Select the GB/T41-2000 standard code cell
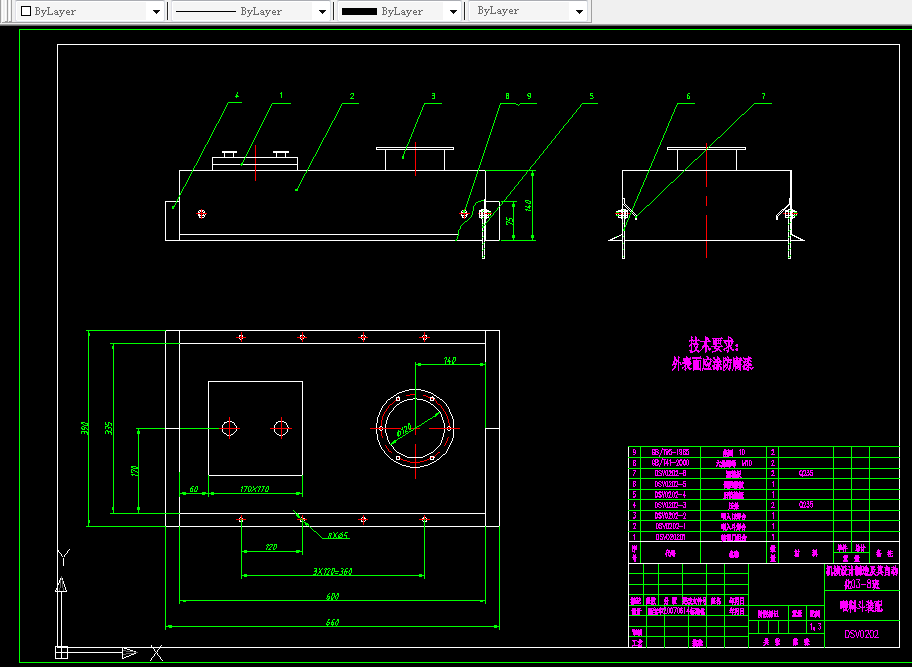The width and height of the screenshot is (912, 667). click(x=670, y=463)
